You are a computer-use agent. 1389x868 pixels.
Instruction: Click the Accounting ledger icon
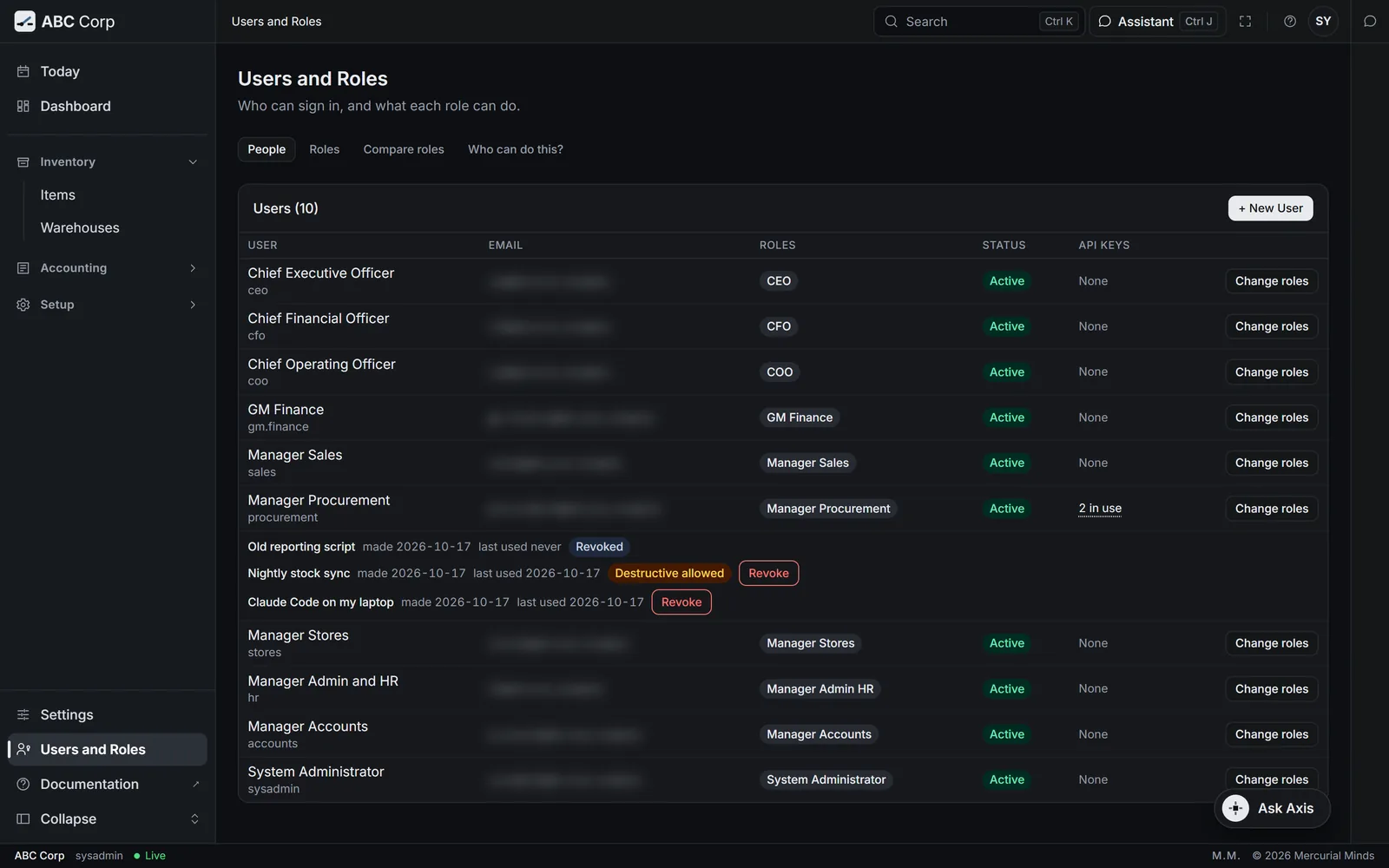[x=23, y=268]
